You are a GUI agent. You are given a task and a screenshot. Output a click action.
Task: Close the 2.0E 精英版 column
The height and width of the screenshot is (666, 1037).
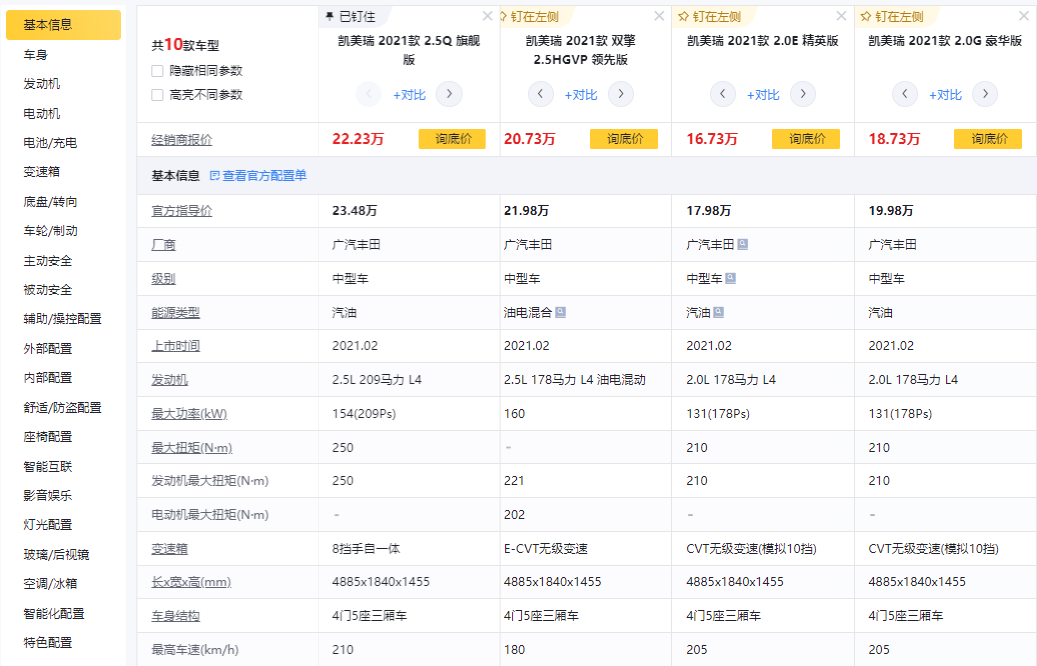coord(841,16)
